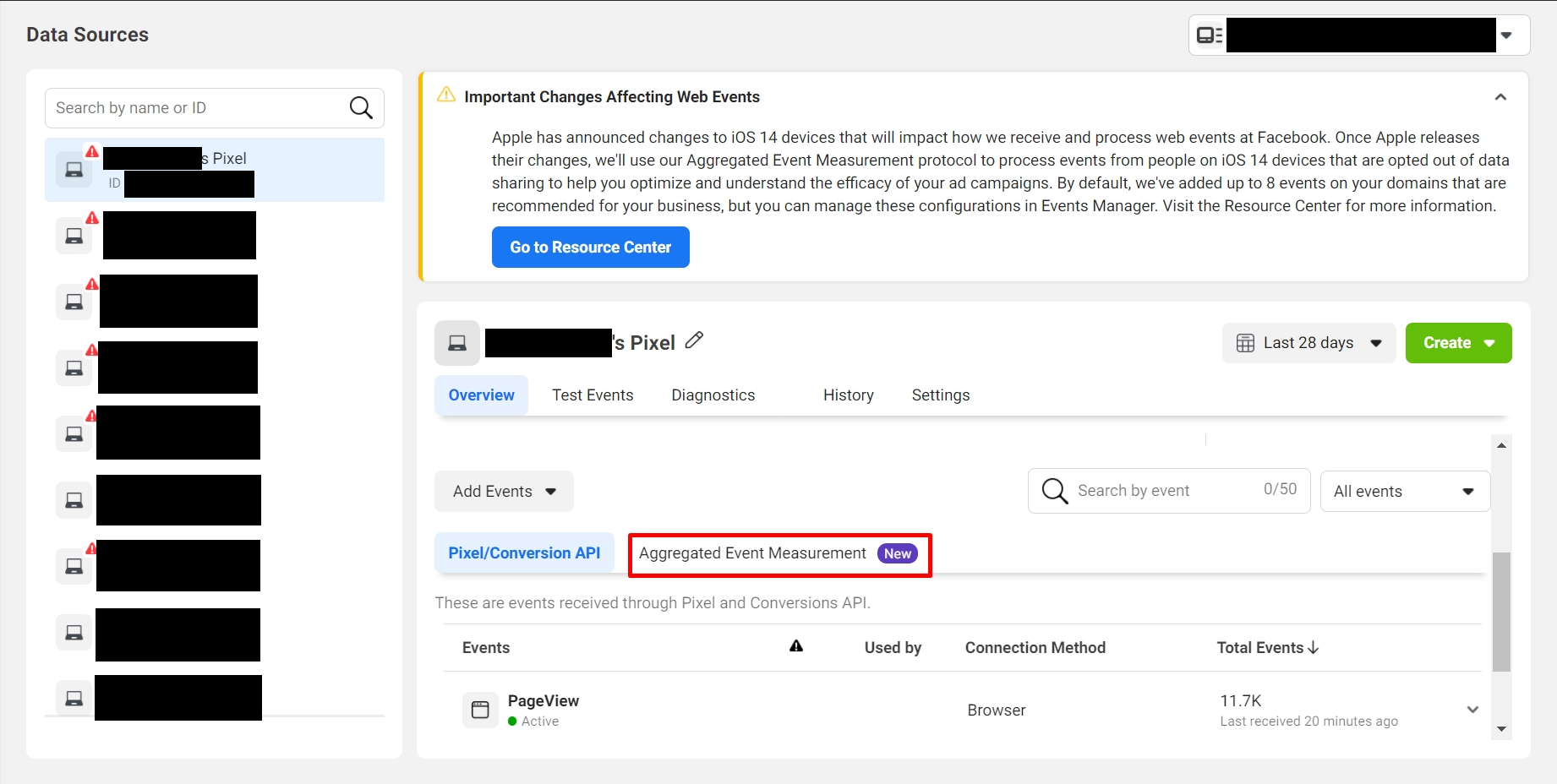1557x784 pixels.
Task: Click the fourth data source laptop icon in sidebar
Action: tap(74, 368)
